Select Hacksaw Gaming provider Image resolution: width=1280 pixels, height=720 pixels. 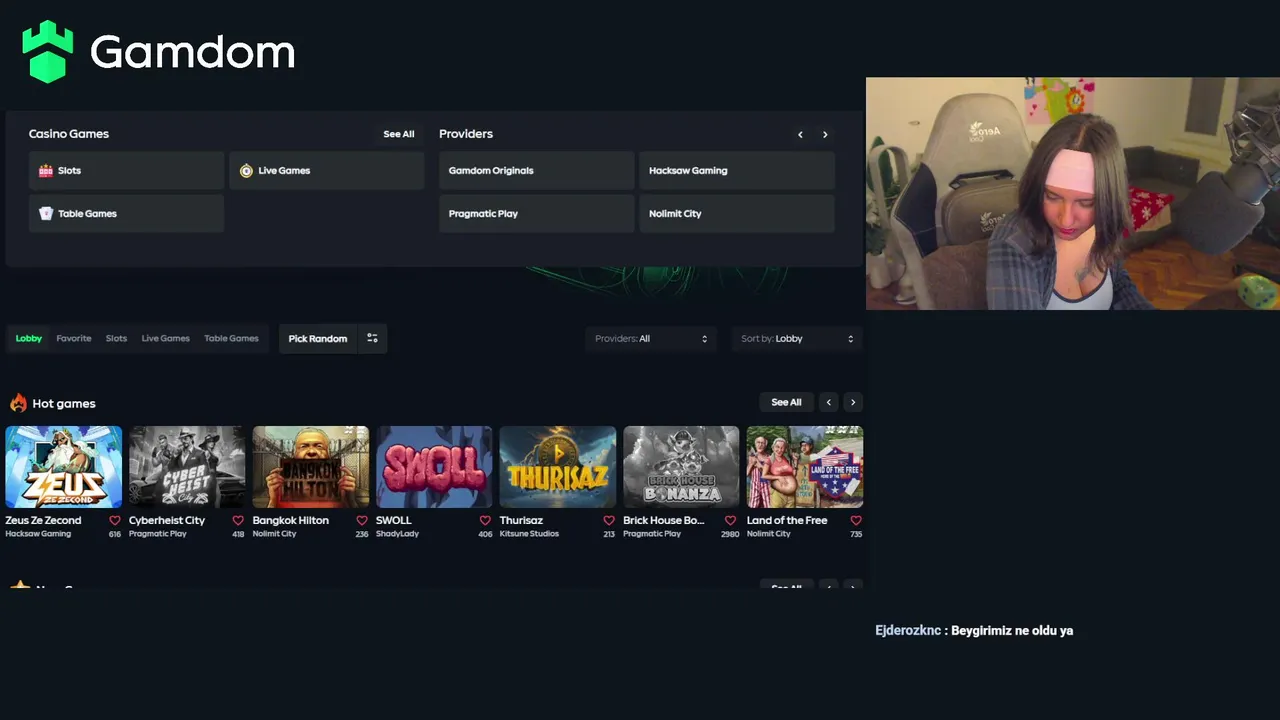(x=737, y=171)
